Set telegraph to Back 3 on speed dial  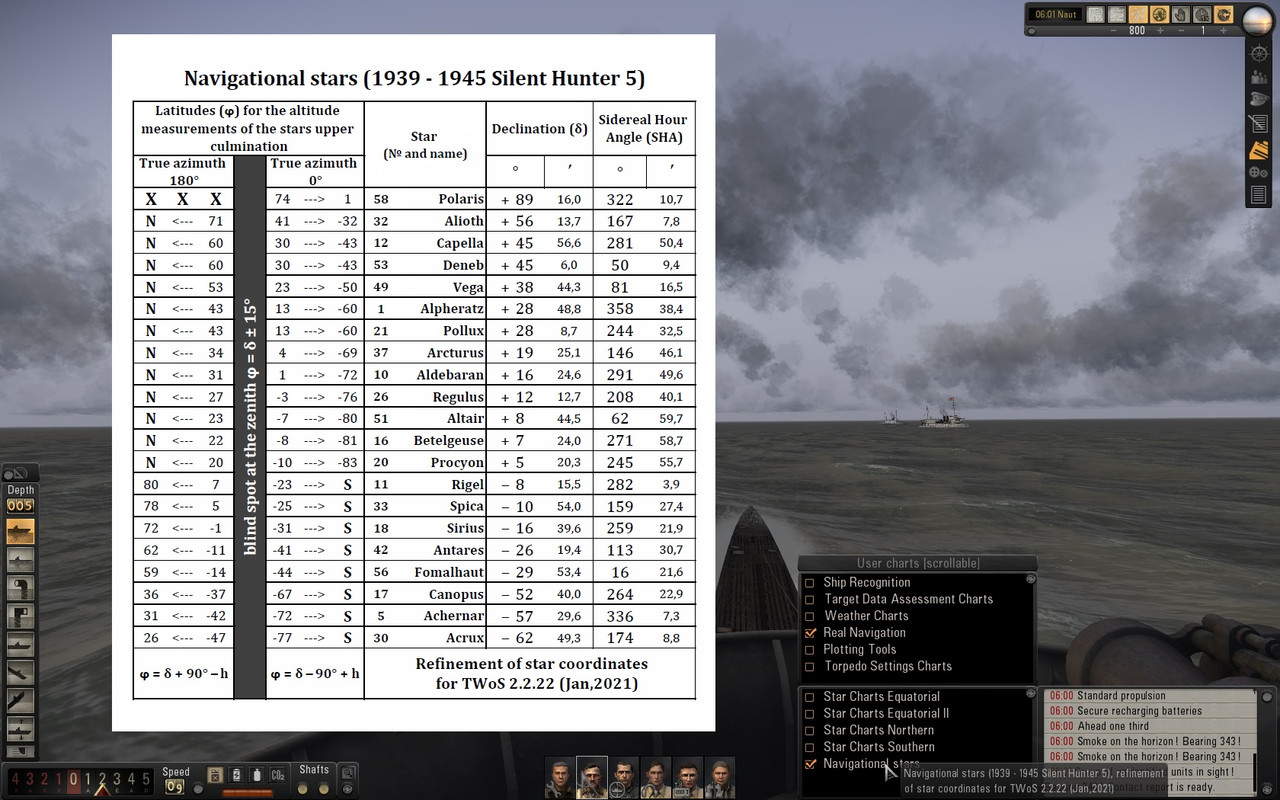pos(30,779)
